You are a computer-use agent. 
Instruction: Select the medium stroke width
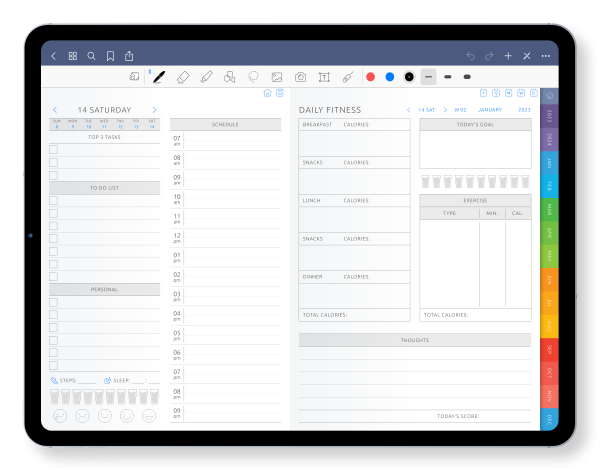448,77
